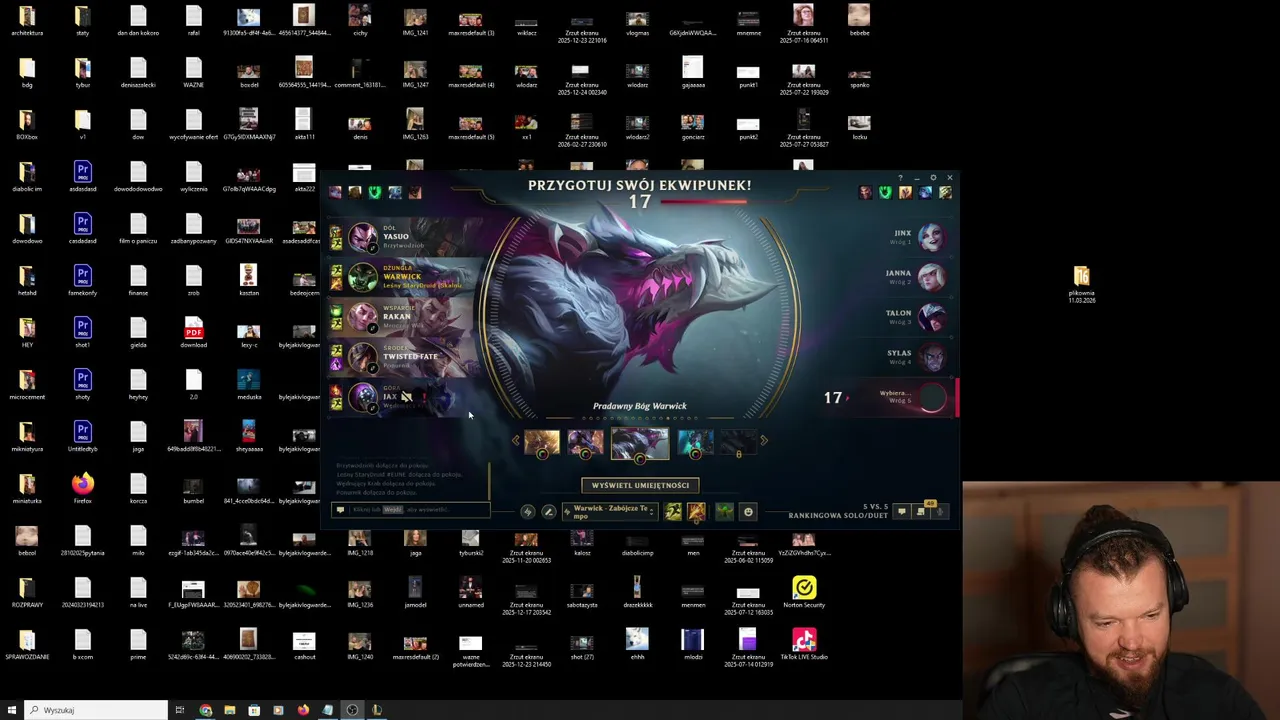Select famekonfy Premiere project file

tap(82, 281)
